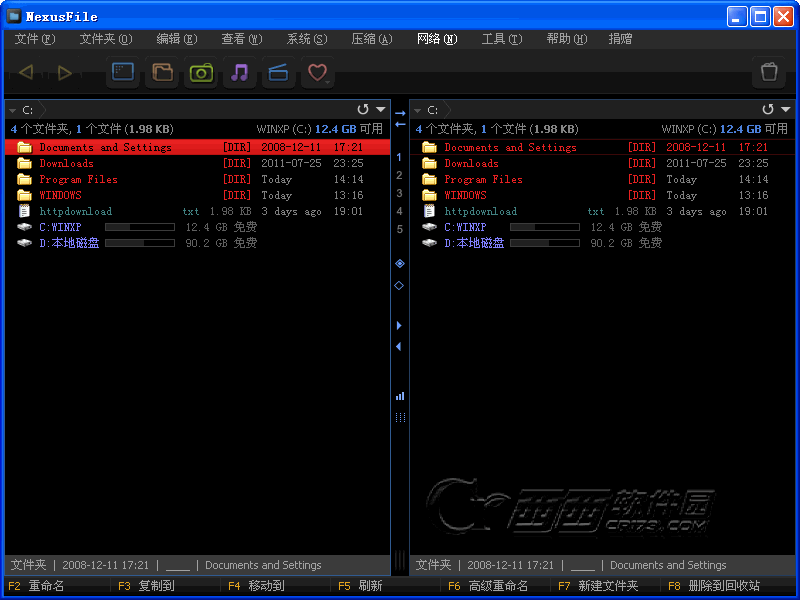Refresh the right panel with the reload icon
Viewport: 800px width, 600px height.
click(x=768, y=109)
